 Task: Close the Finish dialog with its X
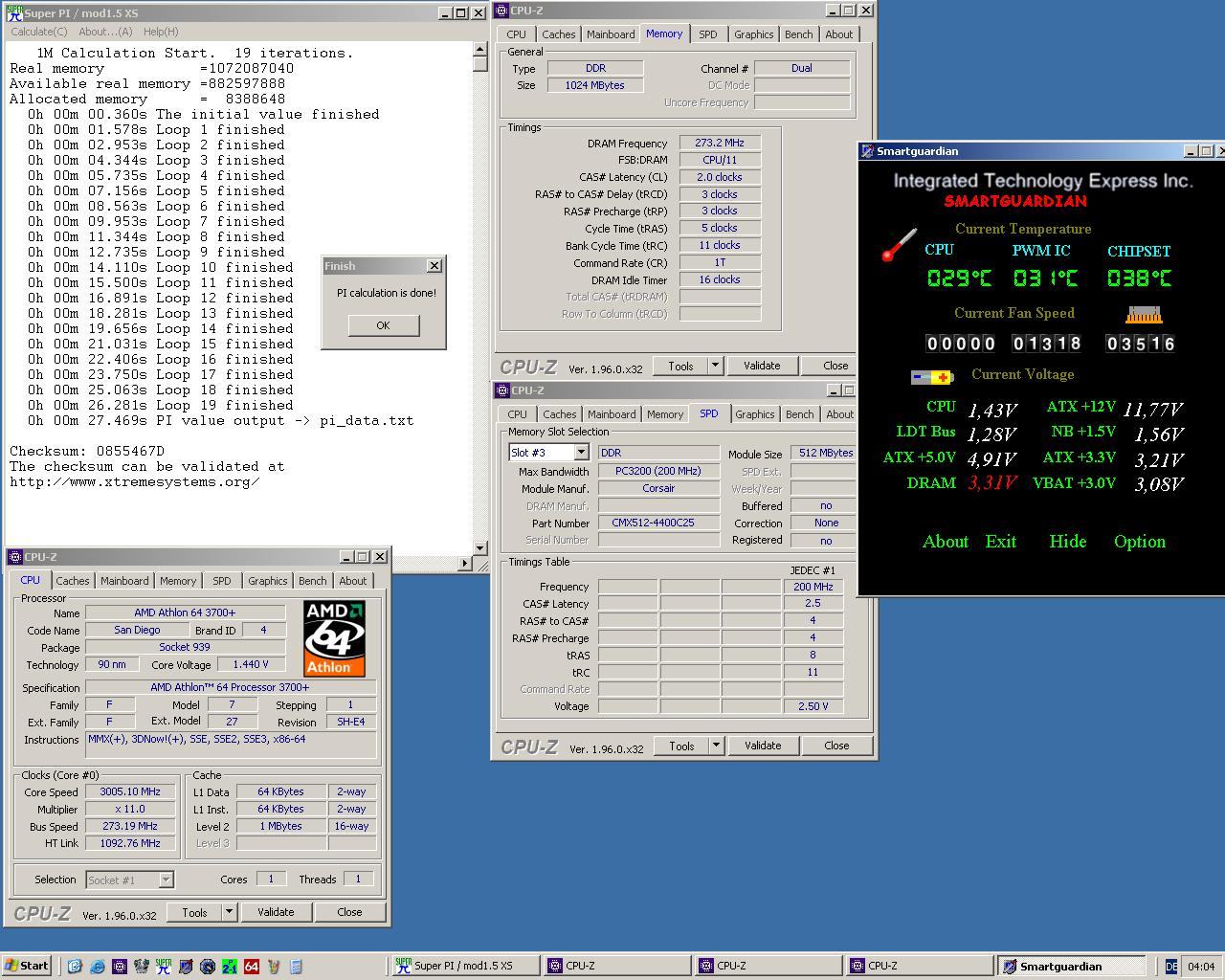(434, 266)
